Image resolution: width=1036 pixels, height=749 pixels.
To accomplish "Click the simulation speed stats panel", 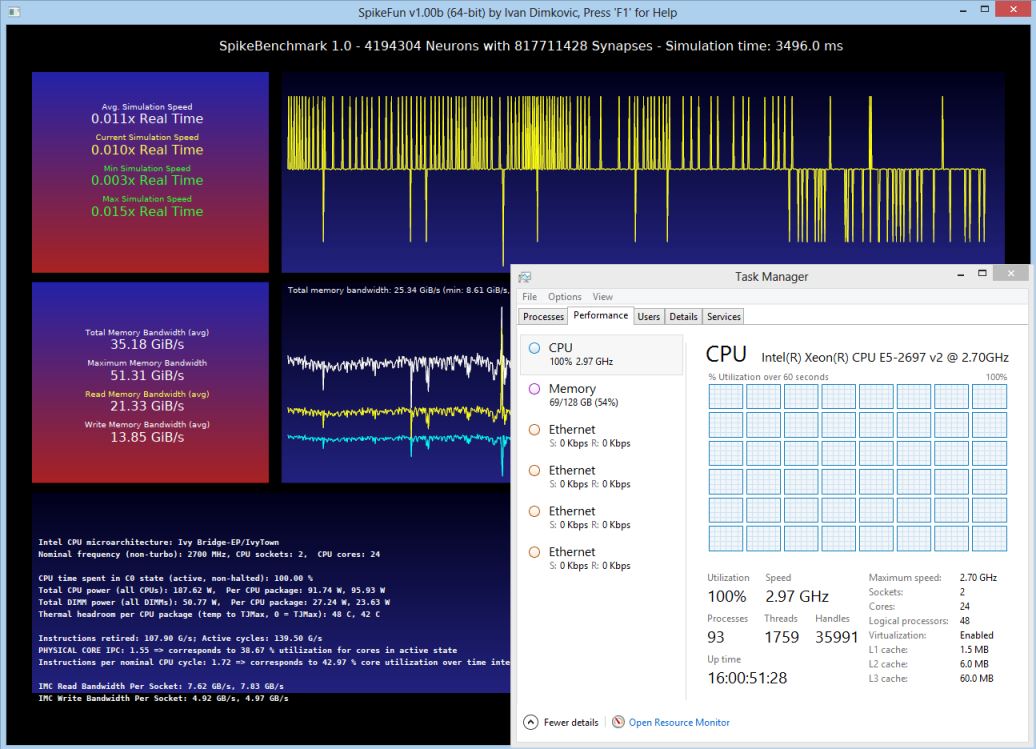I will [x=150, y=172].
